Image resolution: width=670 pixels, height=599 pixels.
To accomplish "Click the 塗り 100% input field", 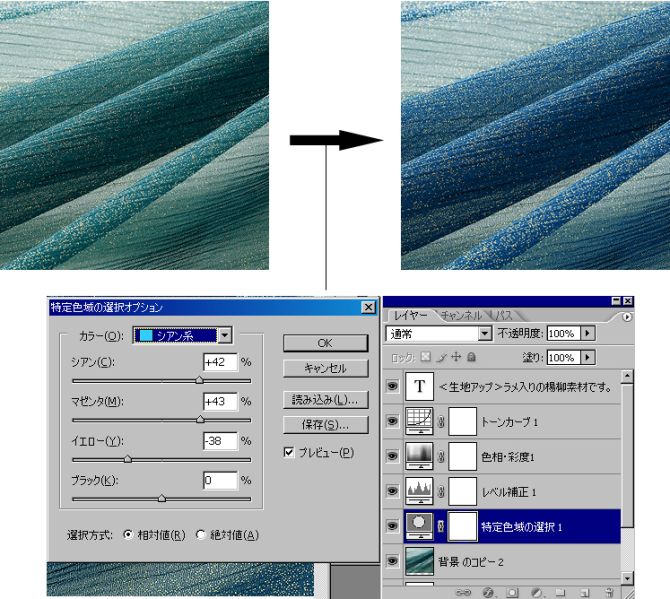I will [x=564, y=357].
